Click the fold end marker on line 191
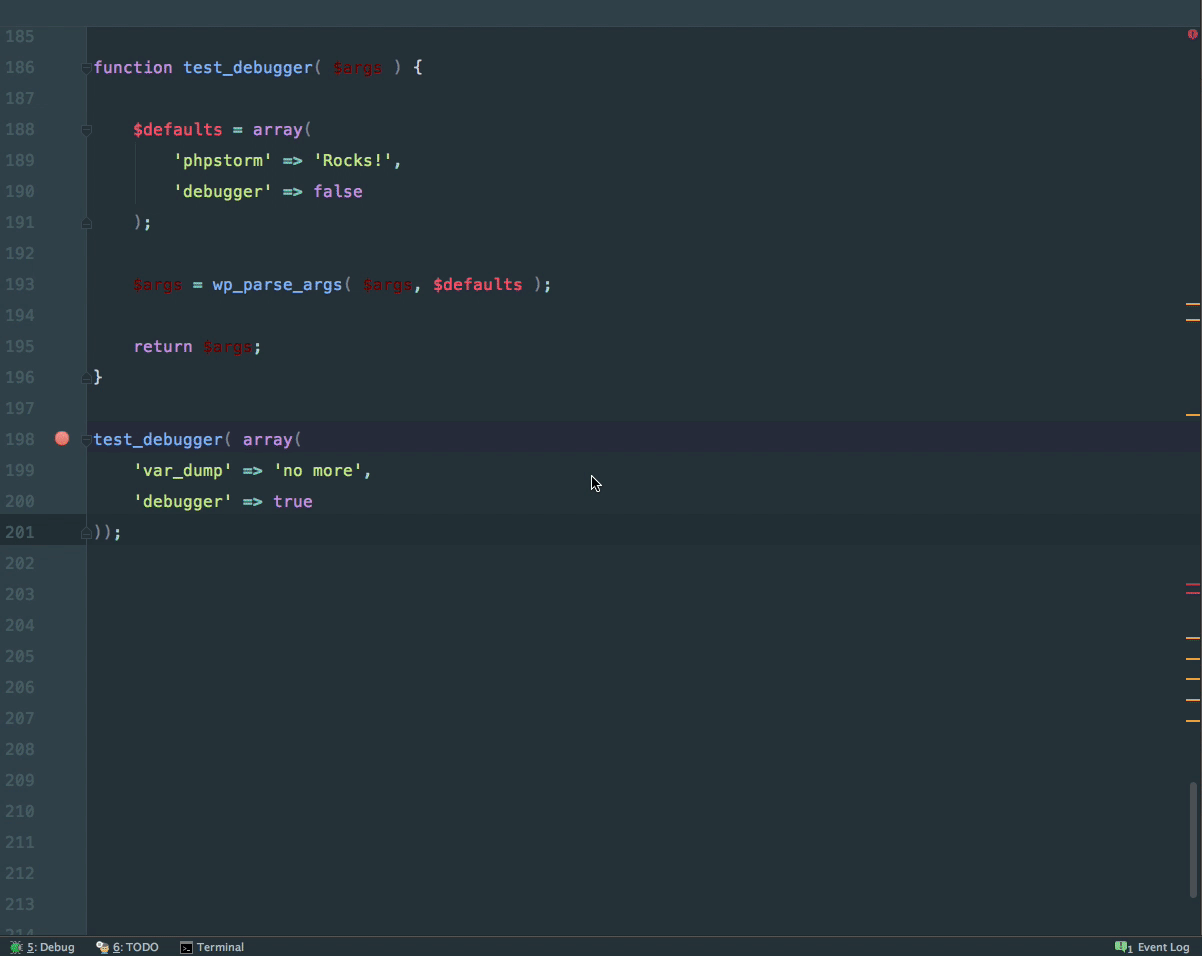The width and height of the screenshot is (1202, 956). tap(86, 222)
